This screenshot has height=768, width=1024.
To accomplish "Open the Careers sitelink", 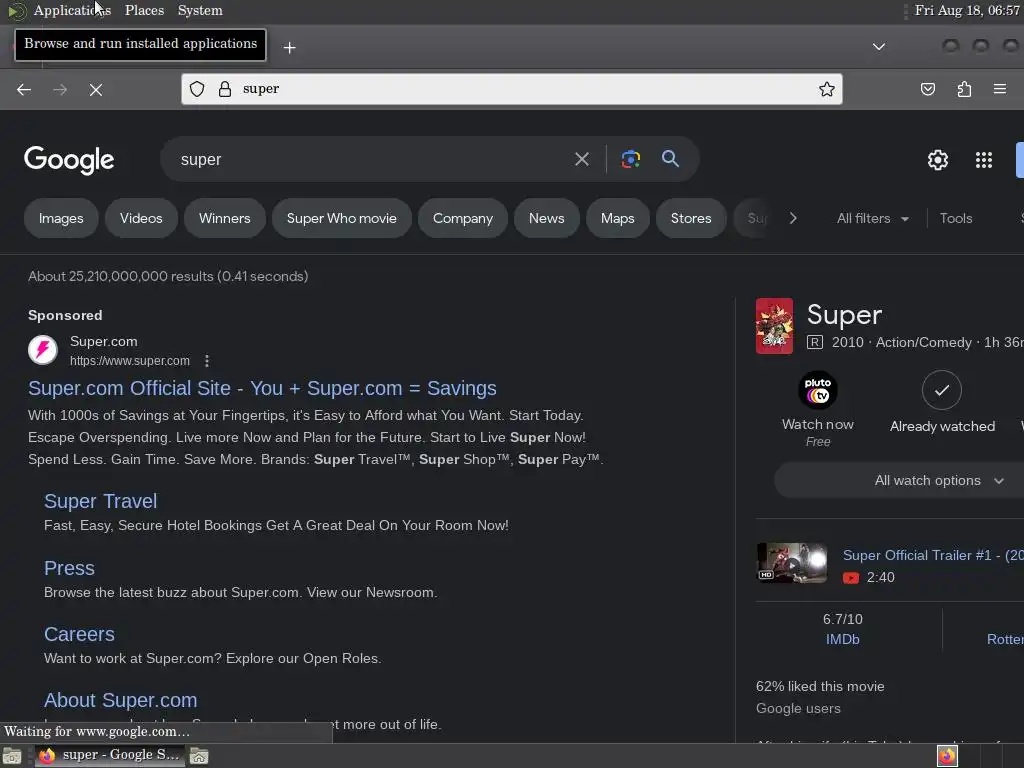I will (79, 634).
